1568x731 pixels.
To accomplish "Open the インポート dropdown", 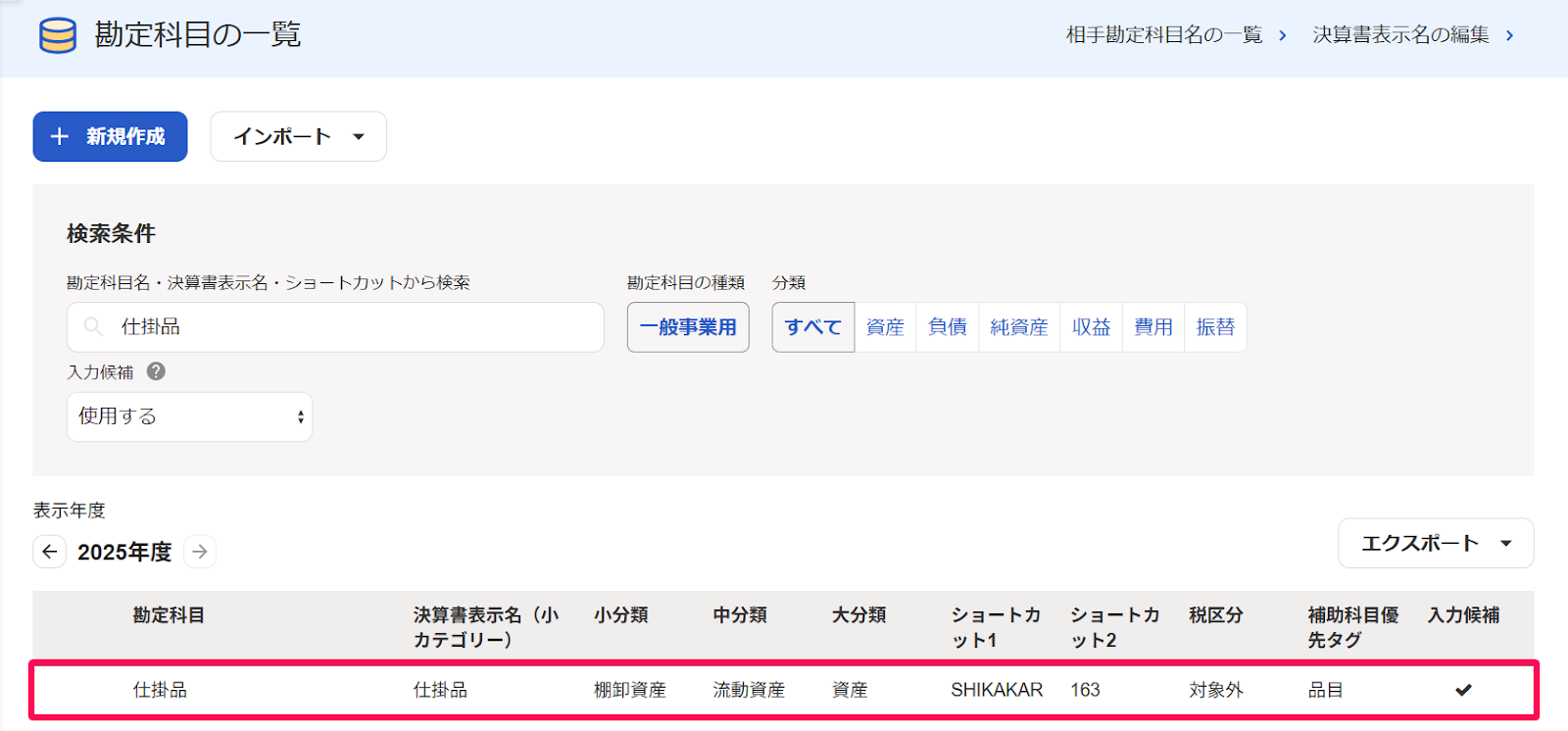I will 298,136.
